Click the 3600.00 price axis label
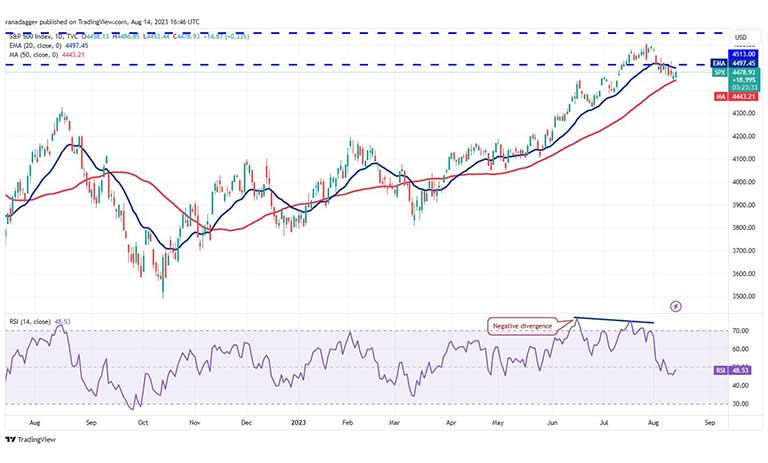The width and height of the screenshot is (768, 463). 744,274
